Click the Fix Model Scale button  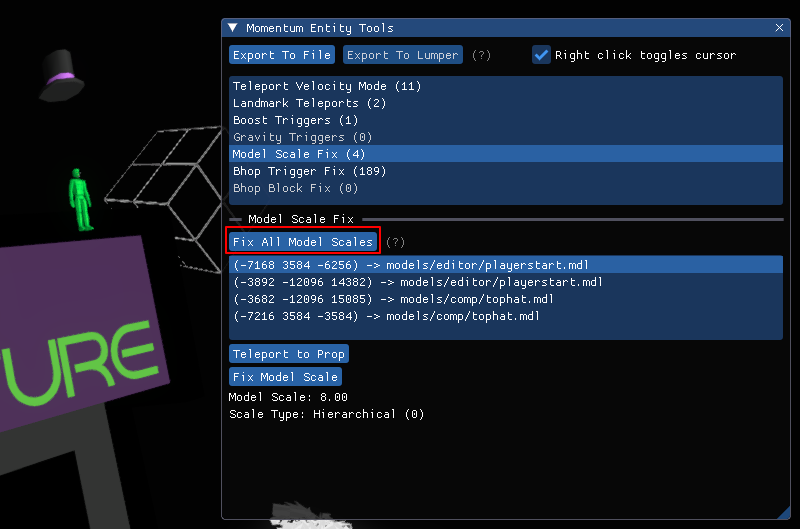(285, 377)
